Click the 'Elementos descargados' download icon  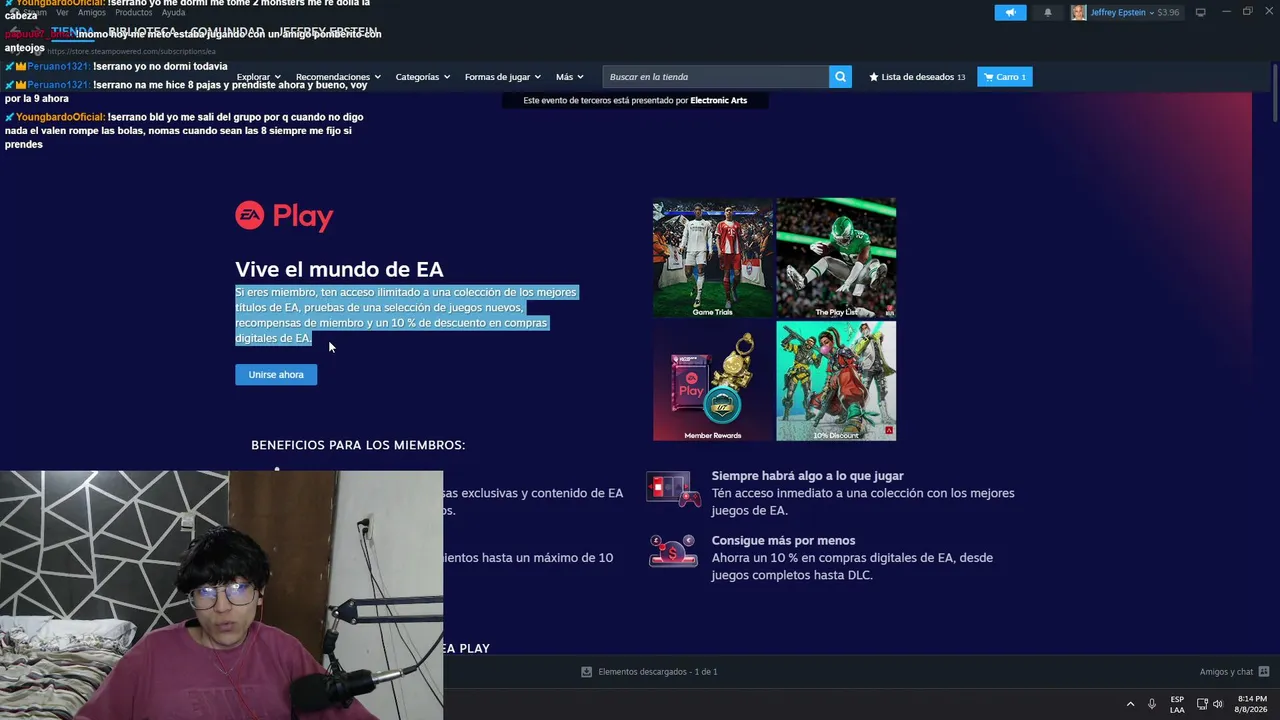587,672
